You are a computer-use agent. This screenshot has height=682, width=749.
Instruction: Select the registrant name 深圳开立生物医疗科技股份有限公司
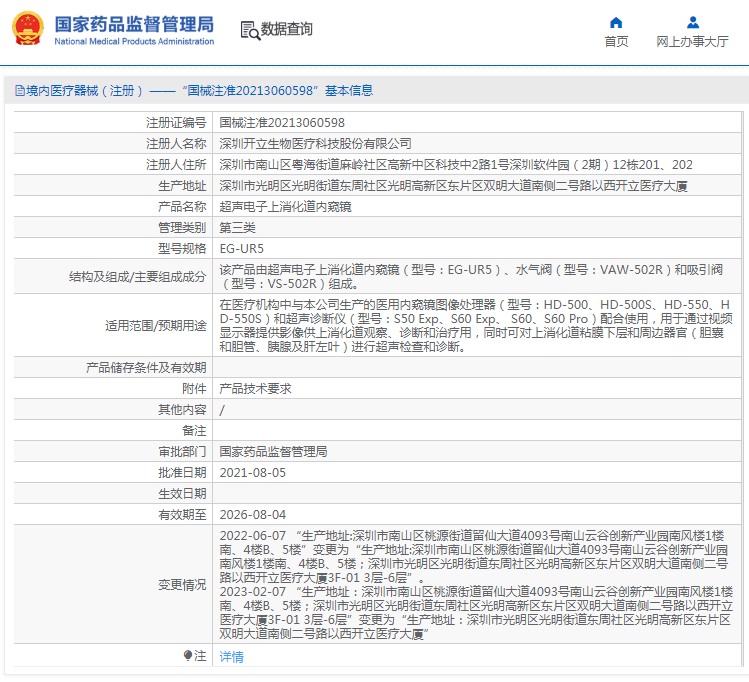tap(315, 144)
